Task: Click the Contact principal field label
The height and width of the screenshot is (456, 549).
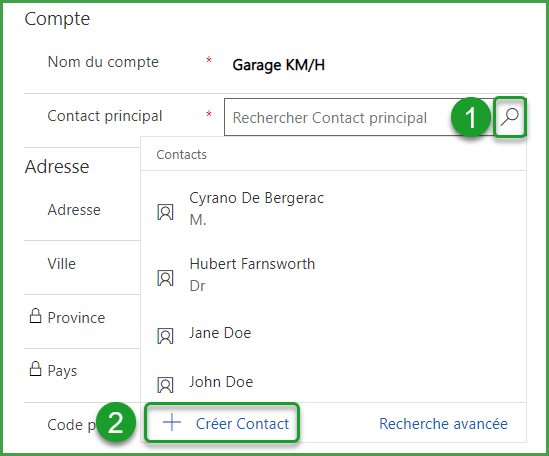Action: pos(105,116)
